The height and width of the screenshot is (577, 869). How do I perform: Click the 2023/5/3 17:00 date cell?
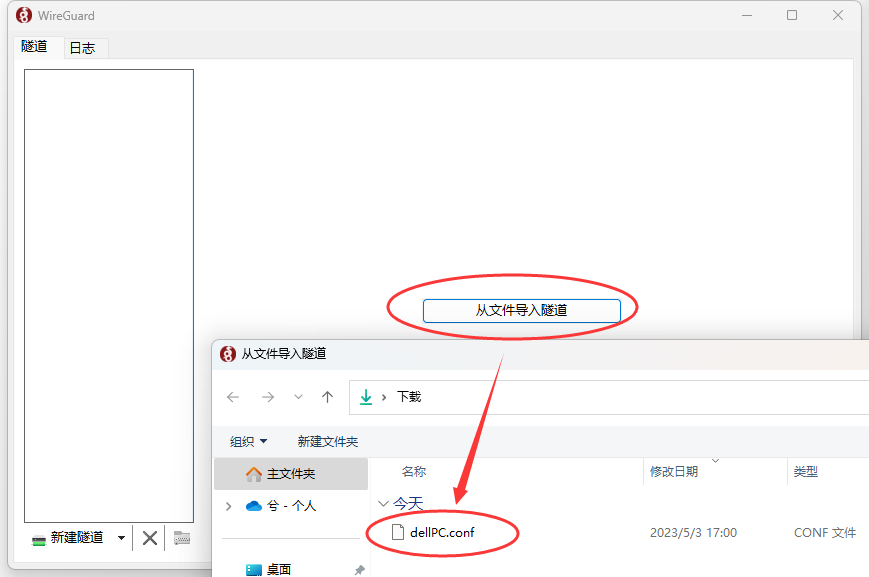tap(693, 533)
